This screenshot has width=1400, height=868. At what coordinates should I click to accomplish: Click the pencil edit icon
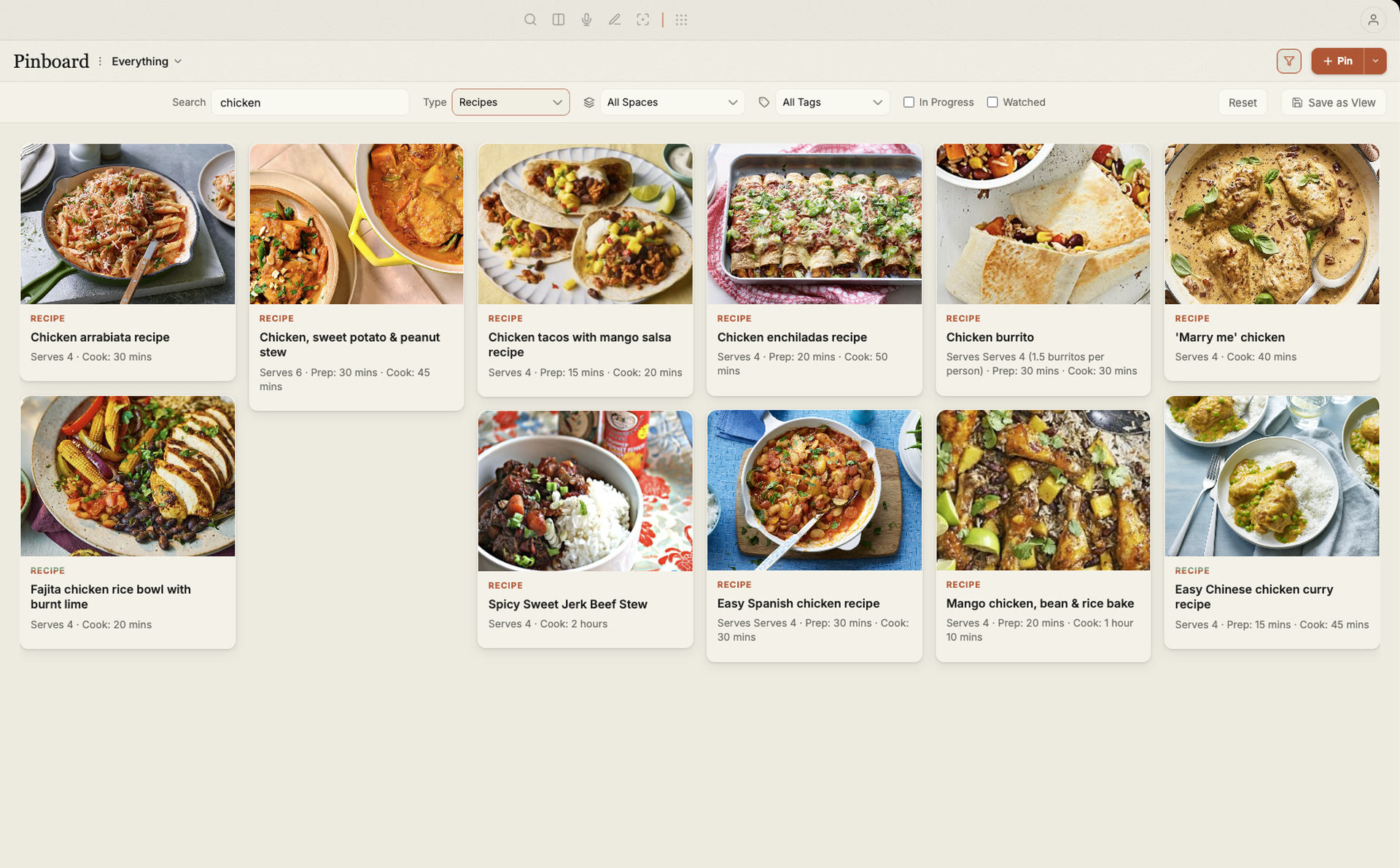pyautogui.click(x=615, y=20)
